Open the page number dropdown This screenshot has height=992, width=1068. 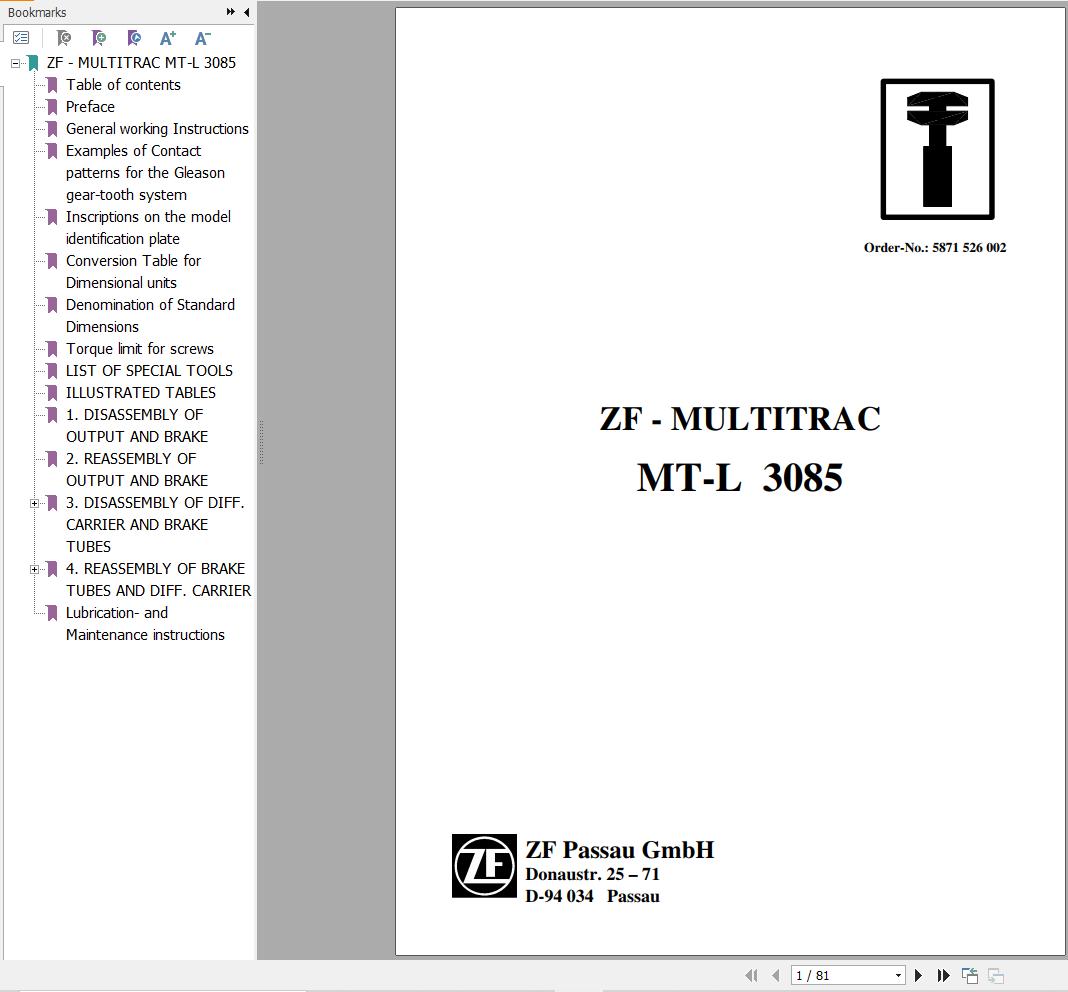897,975
